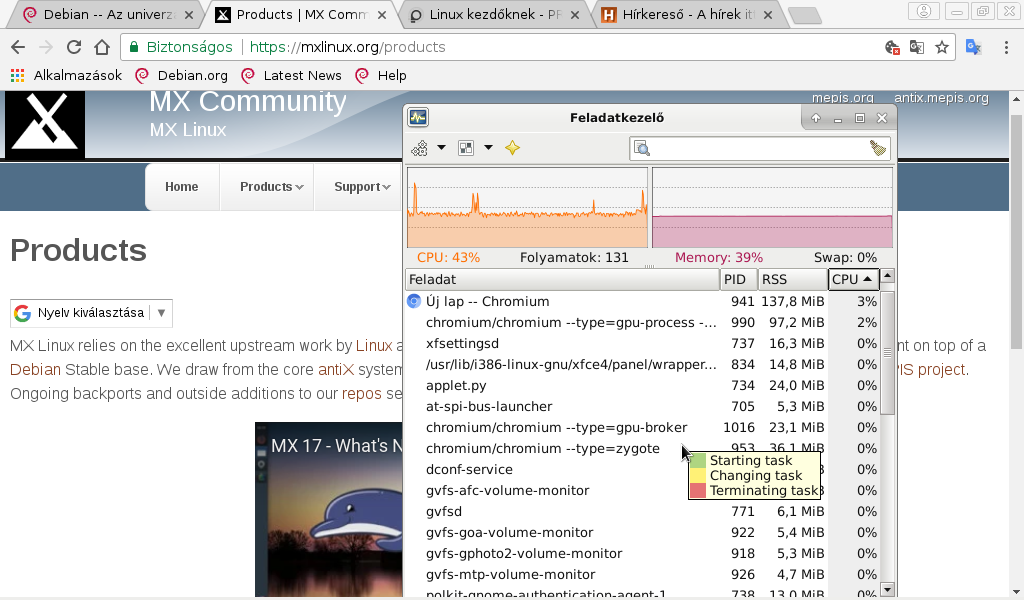Open Task Manager settings gear icon
Screen dimensions: 1024x600
(419, 148)
